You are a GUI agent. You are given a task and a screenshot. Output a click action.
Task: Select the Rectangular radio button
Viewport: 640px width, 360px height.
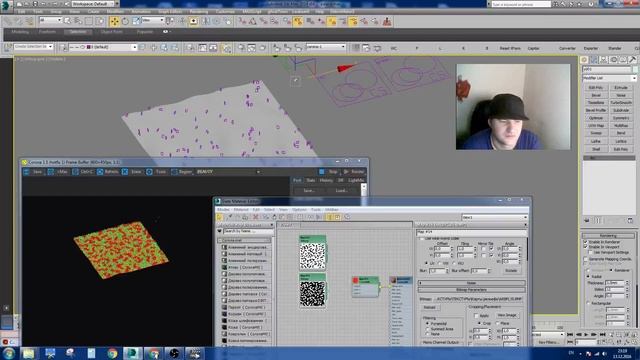click(x=588, y=303)
